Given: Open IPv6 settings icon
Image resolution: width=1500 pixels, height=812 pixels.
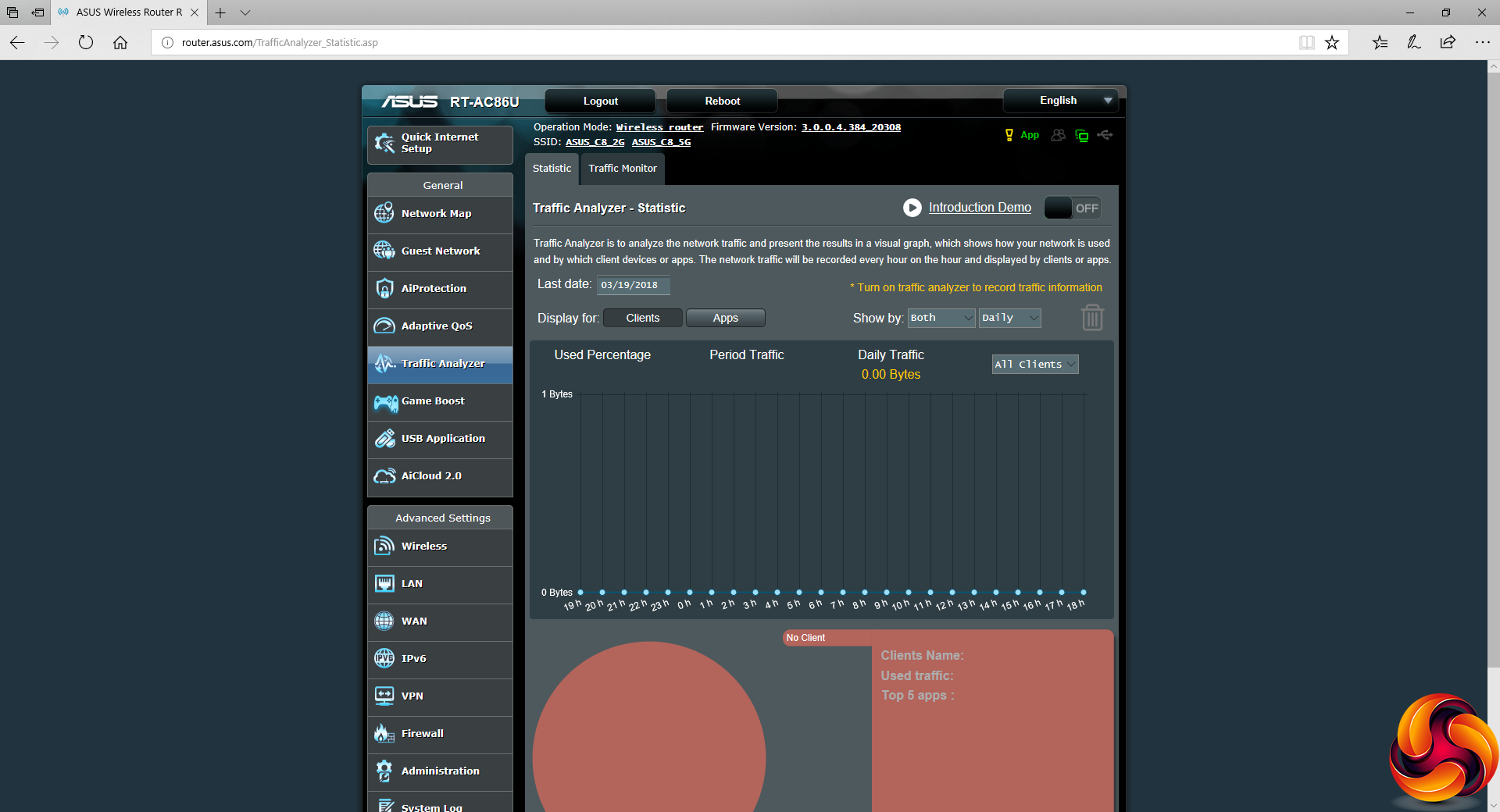Looking at the screenshot, I should (x=384, y=658).
